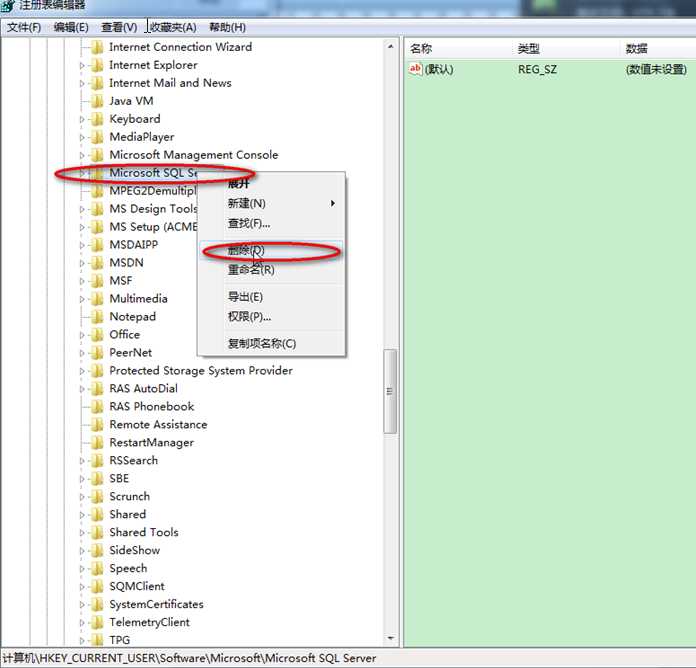Image resolution: width=696 pixels, height=668 pixels.
Task: Choose 复制项名称(C) in the context menu
Action: (272, 344)
